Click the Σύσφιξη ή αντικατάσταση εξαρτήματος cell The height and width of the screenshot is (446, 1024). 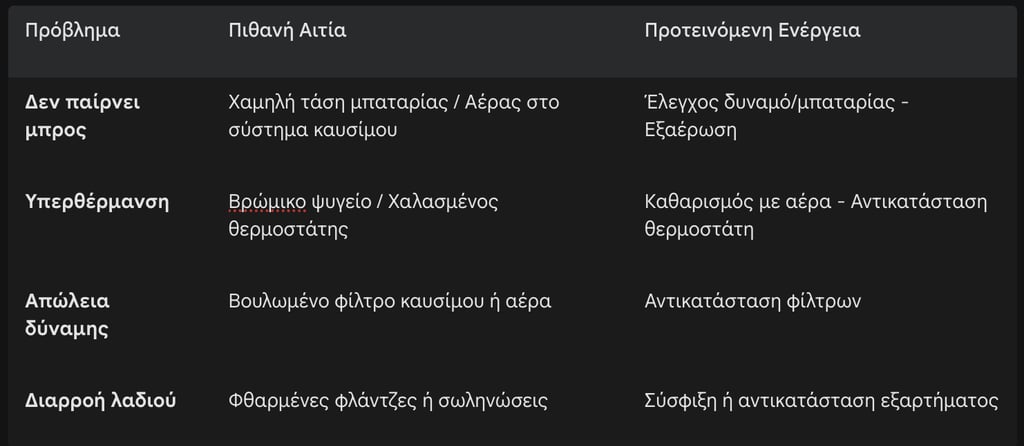point(822,400)
